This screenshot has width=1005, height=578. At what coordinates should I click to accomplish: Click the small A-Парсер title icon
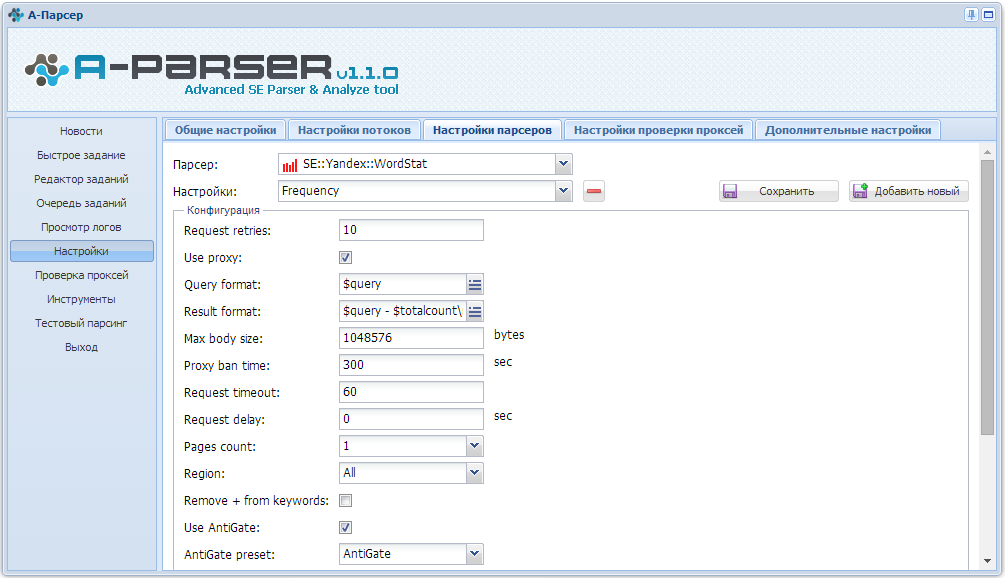pos(16,15)
